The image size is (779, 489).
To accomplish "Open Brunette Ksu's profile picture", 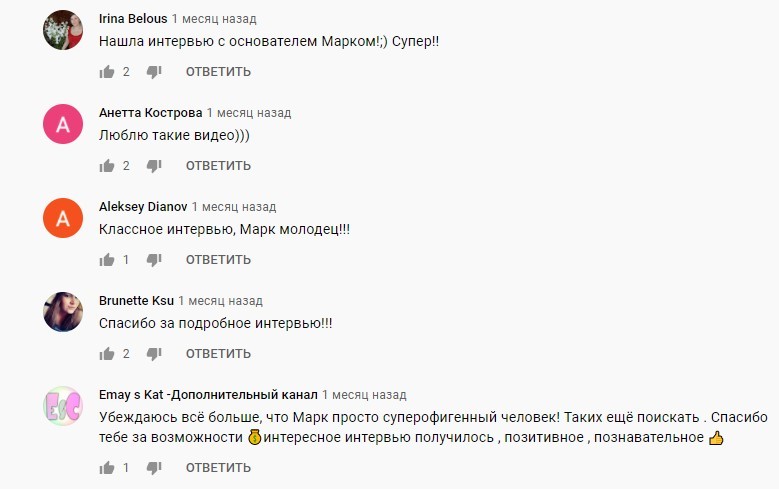I will pyautogui.click(x=63, y=312).
